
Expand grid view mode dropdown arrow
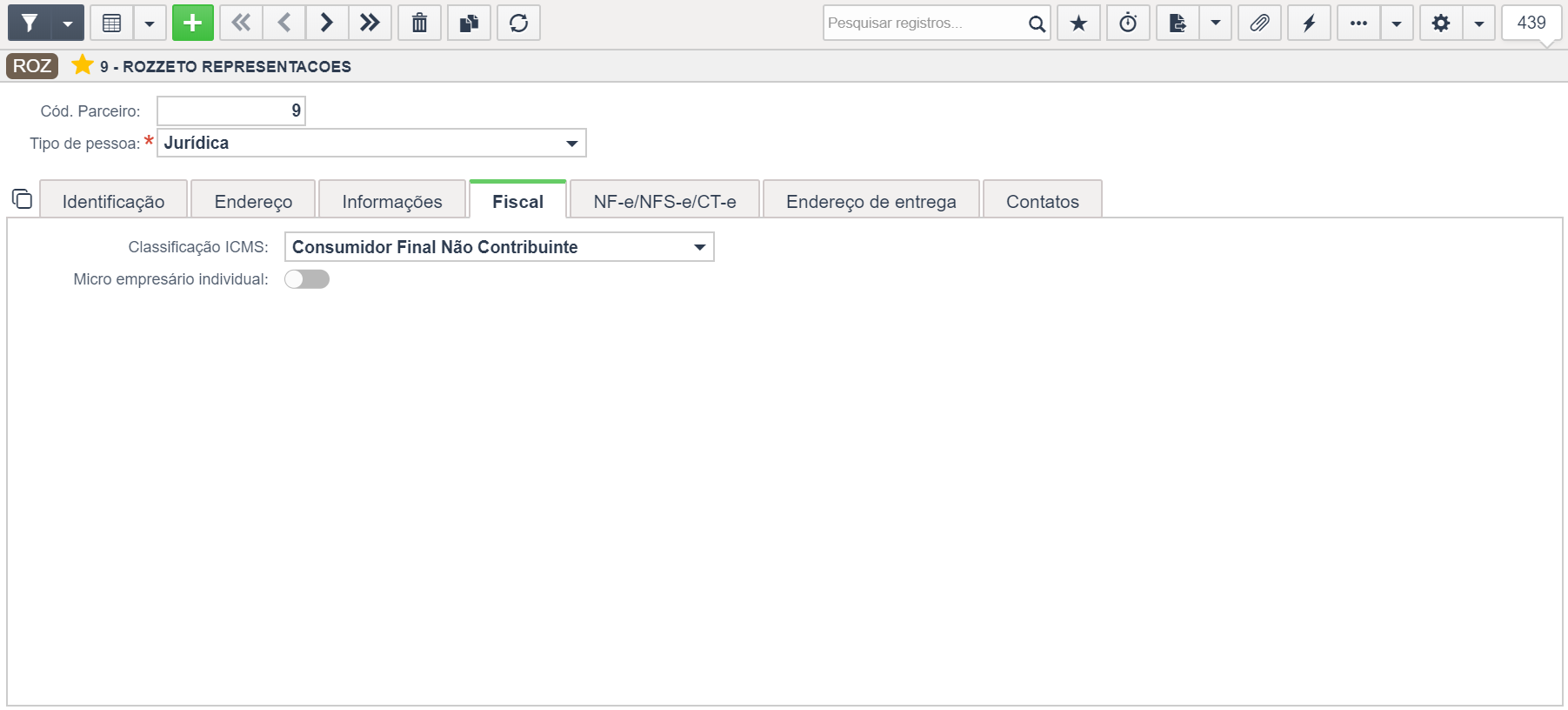(x=150, y=23)
